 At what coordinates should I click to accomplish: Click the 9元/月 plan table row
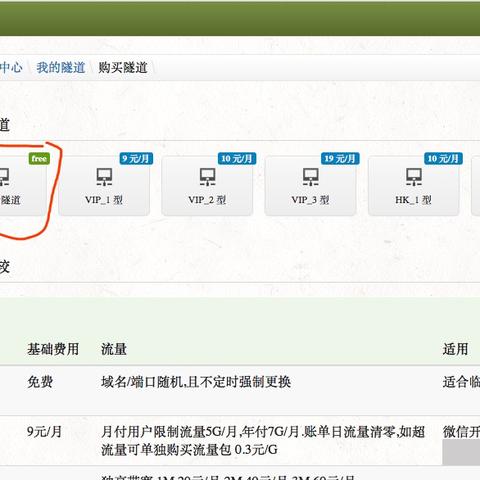click(x=240, y=441)
